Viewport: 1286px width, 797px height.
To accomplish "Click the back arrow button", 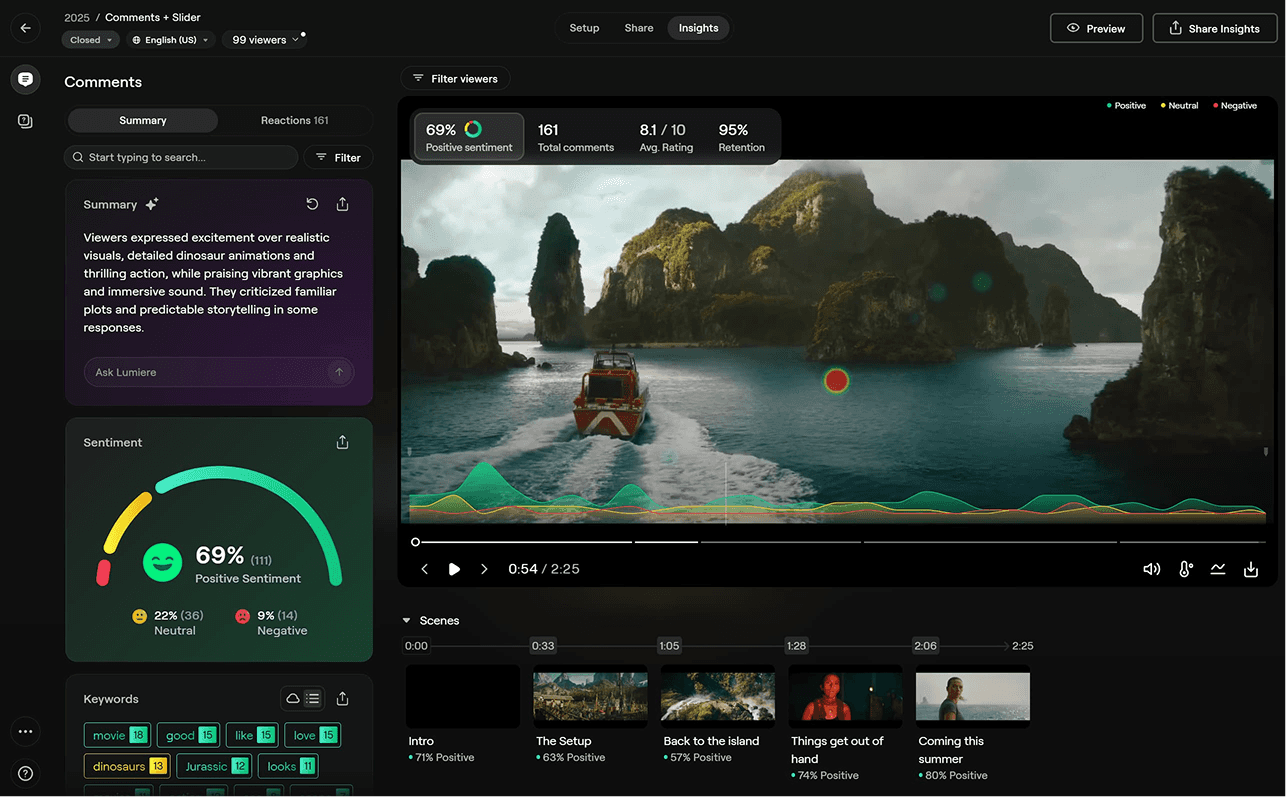I will (x=25, y=28).
